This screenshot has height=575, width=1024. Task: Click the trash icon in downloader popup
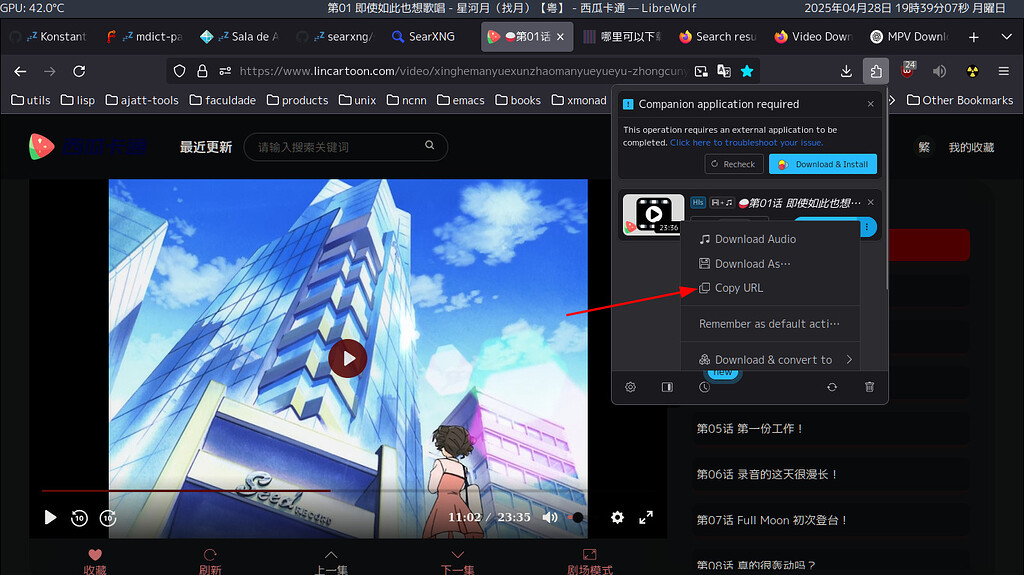click(x=869, y=387)
